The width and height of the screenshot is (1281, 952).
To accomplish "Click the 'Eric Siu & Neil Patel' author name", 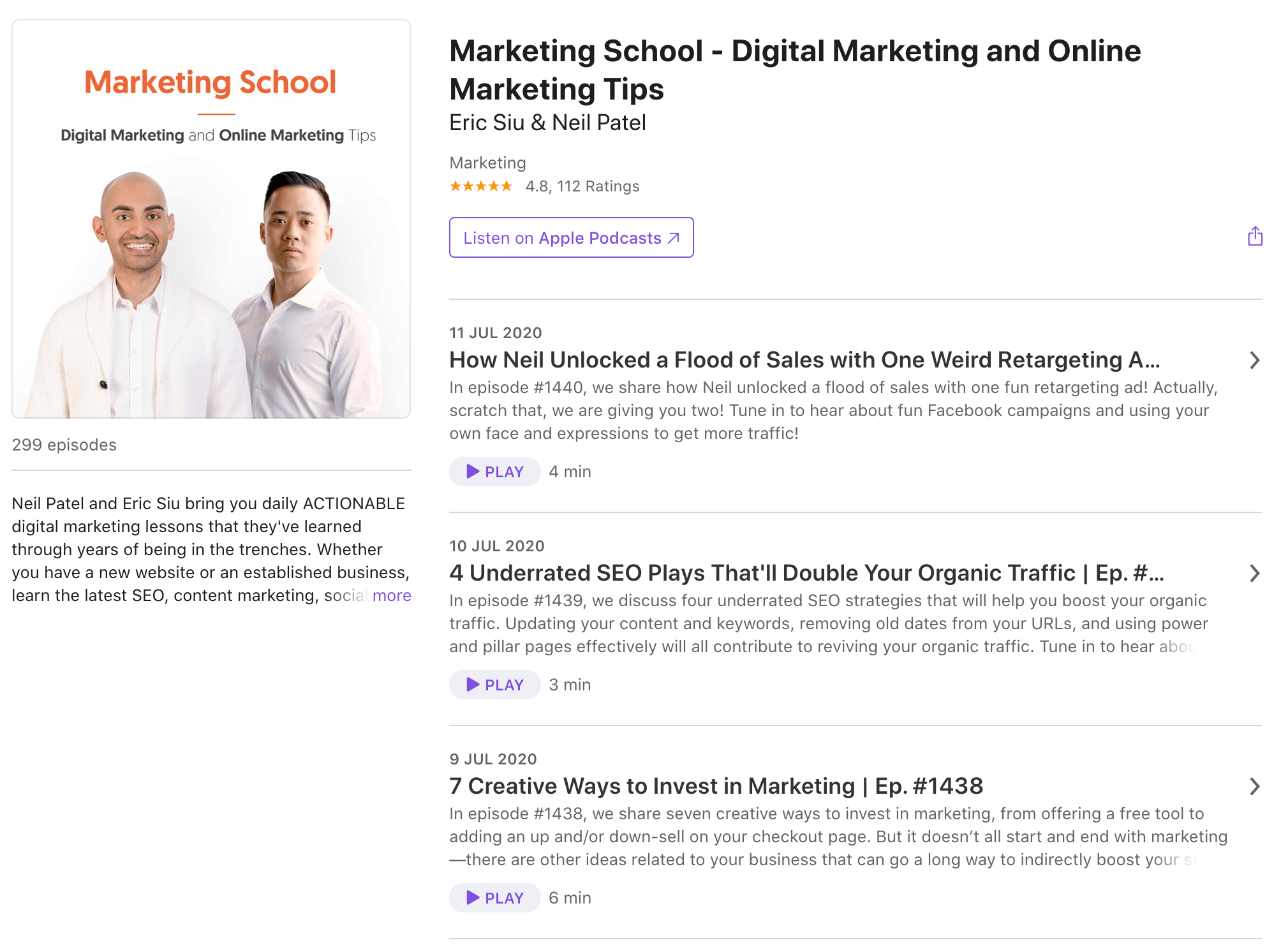I will coord(547,123).
